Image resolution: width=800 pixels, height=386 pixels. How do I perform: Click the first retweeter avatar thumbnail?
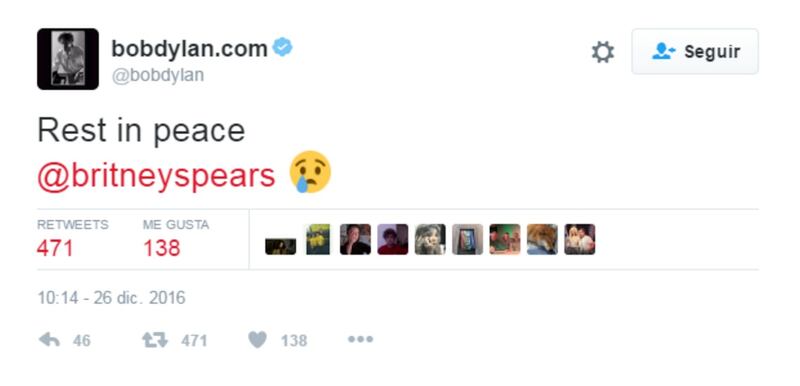(x=281, y=246)
